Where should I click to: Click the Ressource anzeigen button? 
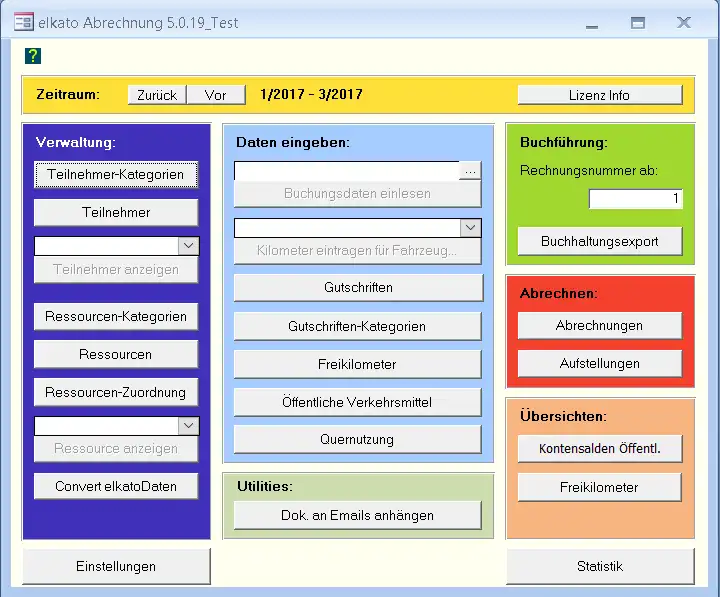click(x=116, y=449)
